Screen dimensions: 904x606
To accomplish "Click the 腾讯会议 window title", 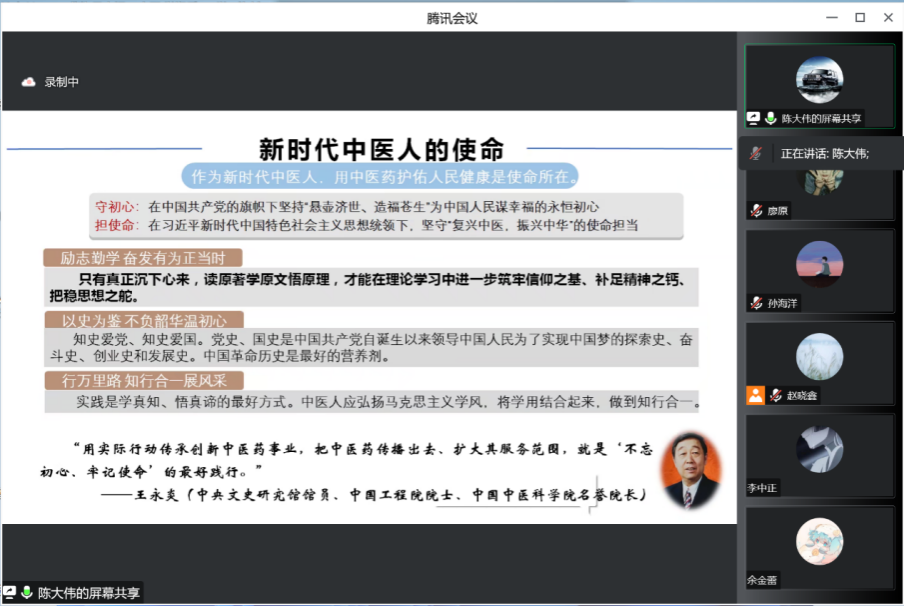I will (x=452, y=17).
